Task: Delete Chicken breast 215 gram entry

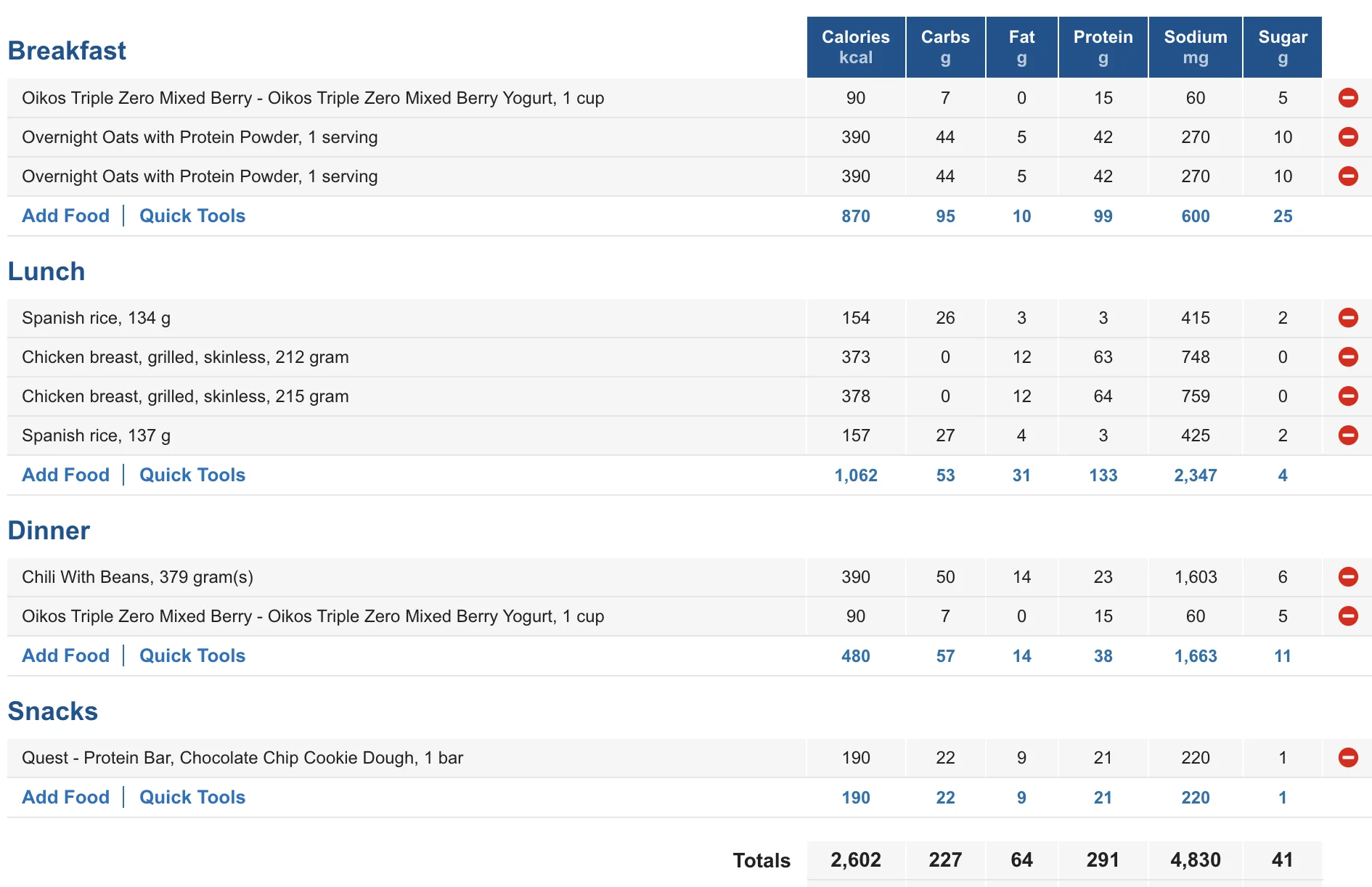Action: [x=1348, y=396]
